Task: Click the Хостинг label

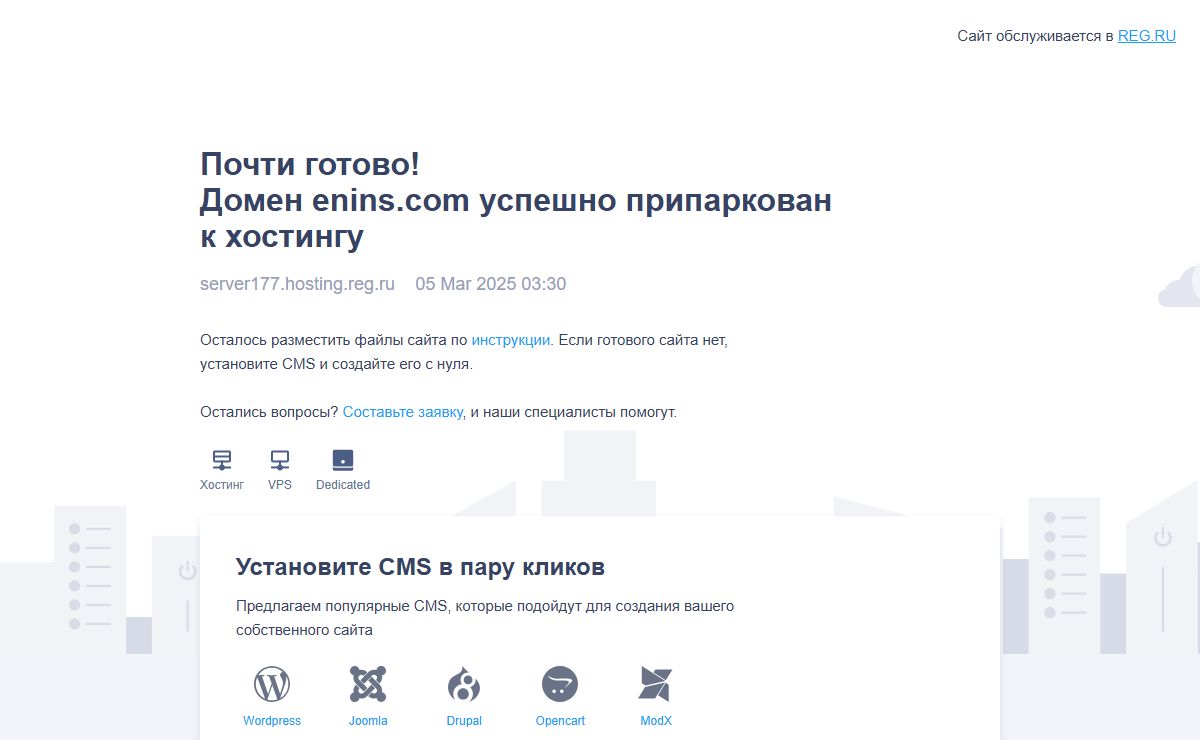Action: click(x=222, y=485)
